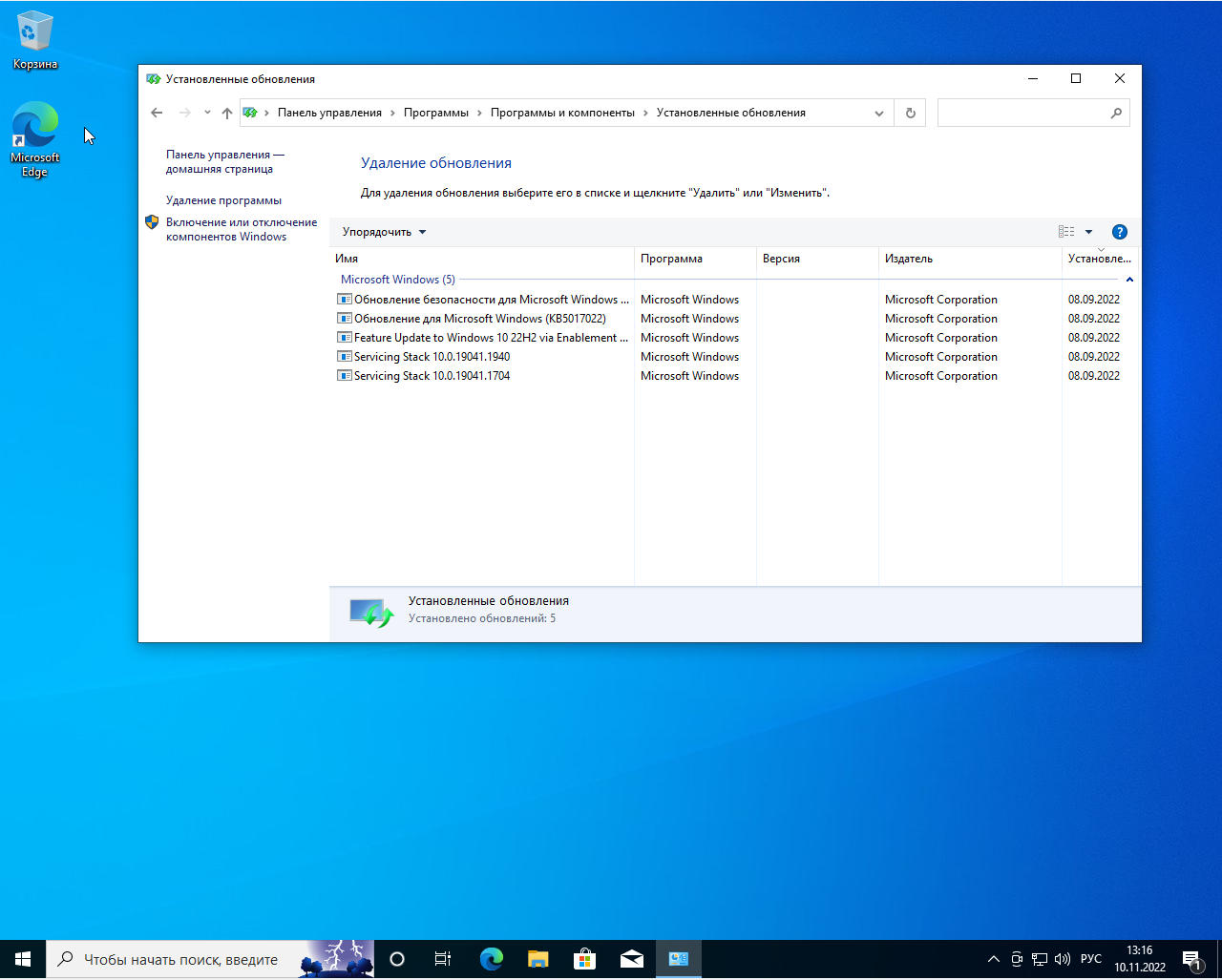The image size is (1222, 980).
Task: Open the recent locations dropdown arrow
Action: pos(207,113)
